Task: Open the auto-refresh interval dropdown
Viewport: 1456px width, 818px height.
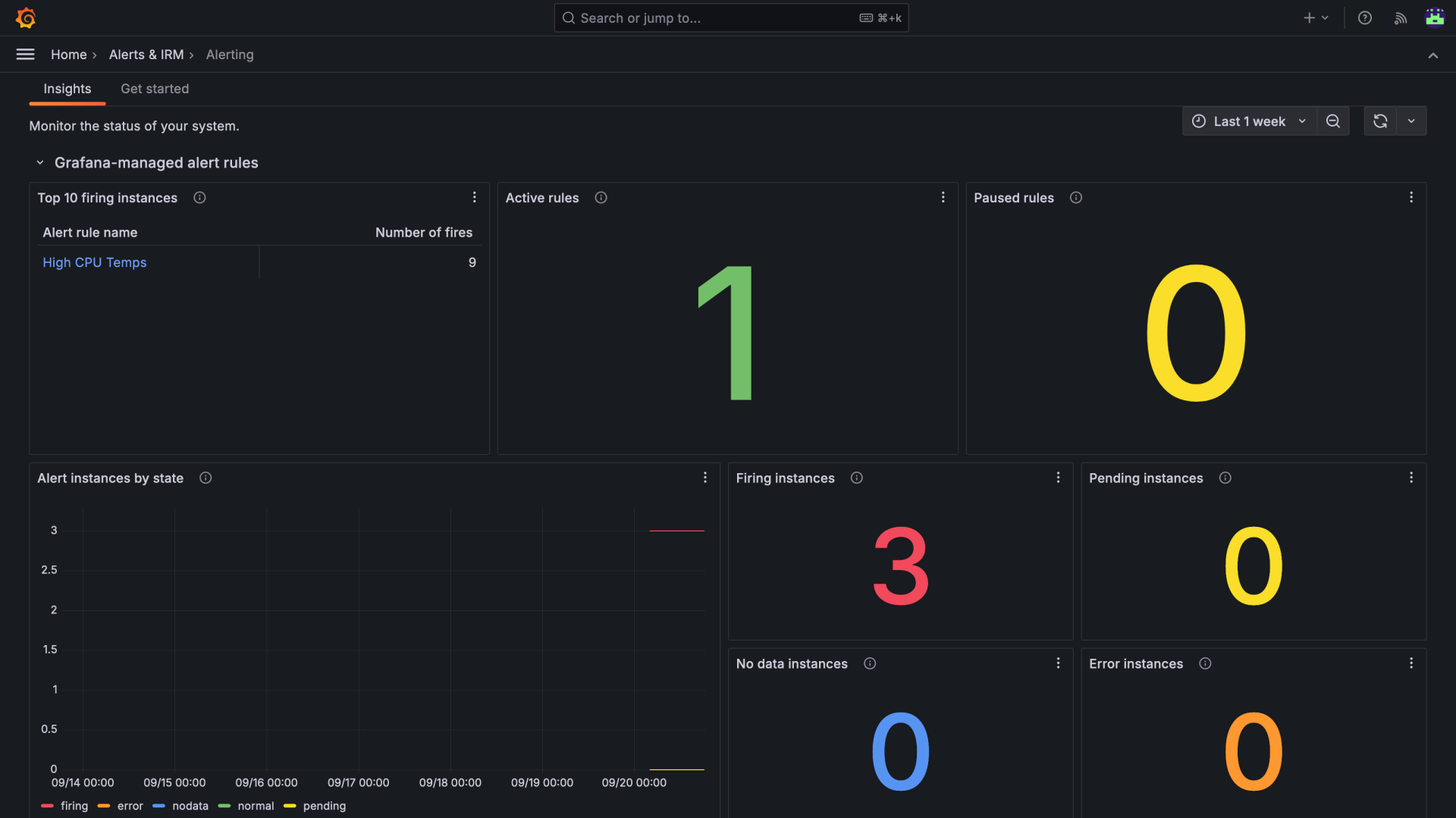Action: pyautogui.click(x=1412, y=121)
